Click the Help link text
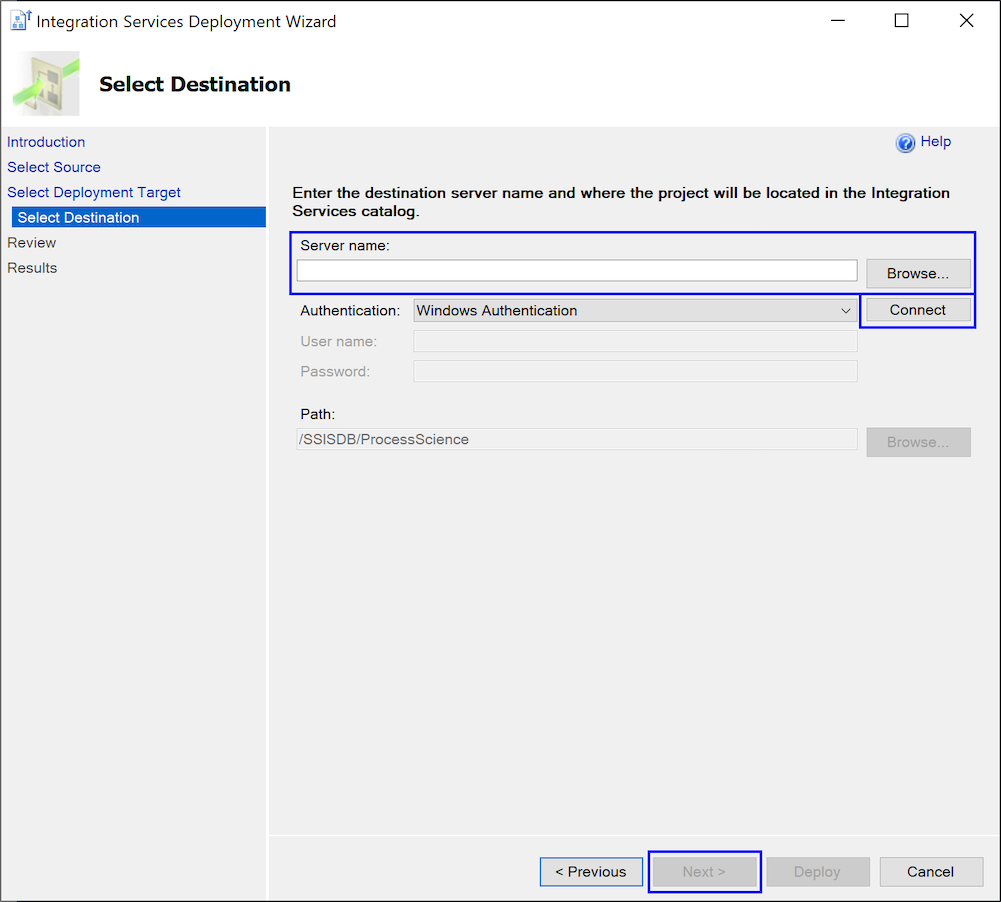The width and height of the screenshot is (1001, 902). coord(936,142)
